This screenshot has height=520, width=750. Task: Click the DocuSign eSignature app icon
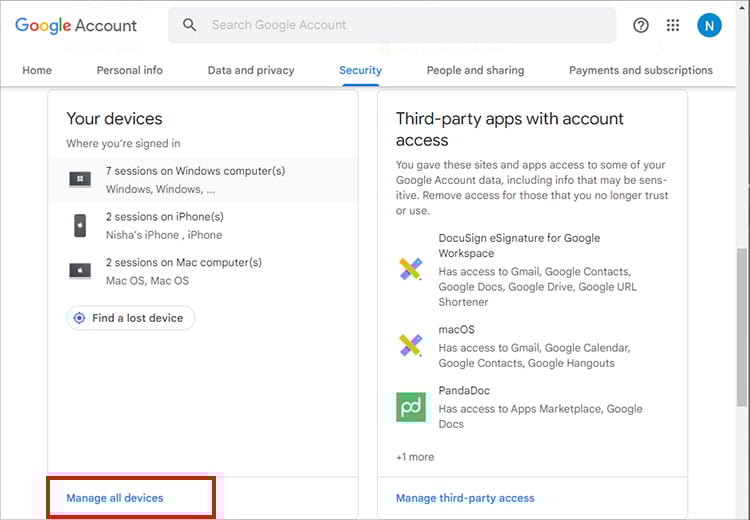411,269
